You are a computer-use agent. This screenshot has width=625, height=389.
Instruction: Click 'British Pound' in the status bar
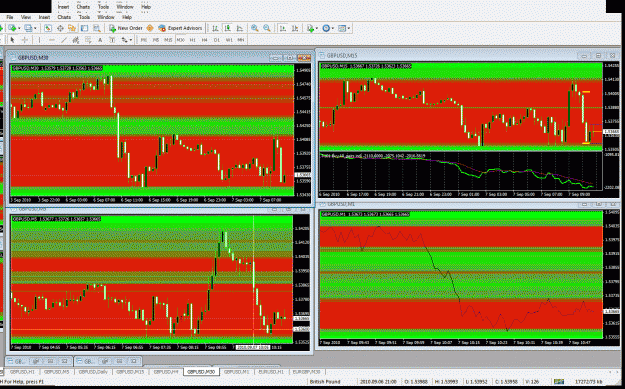pyautogui.click(x=325, y=382)
